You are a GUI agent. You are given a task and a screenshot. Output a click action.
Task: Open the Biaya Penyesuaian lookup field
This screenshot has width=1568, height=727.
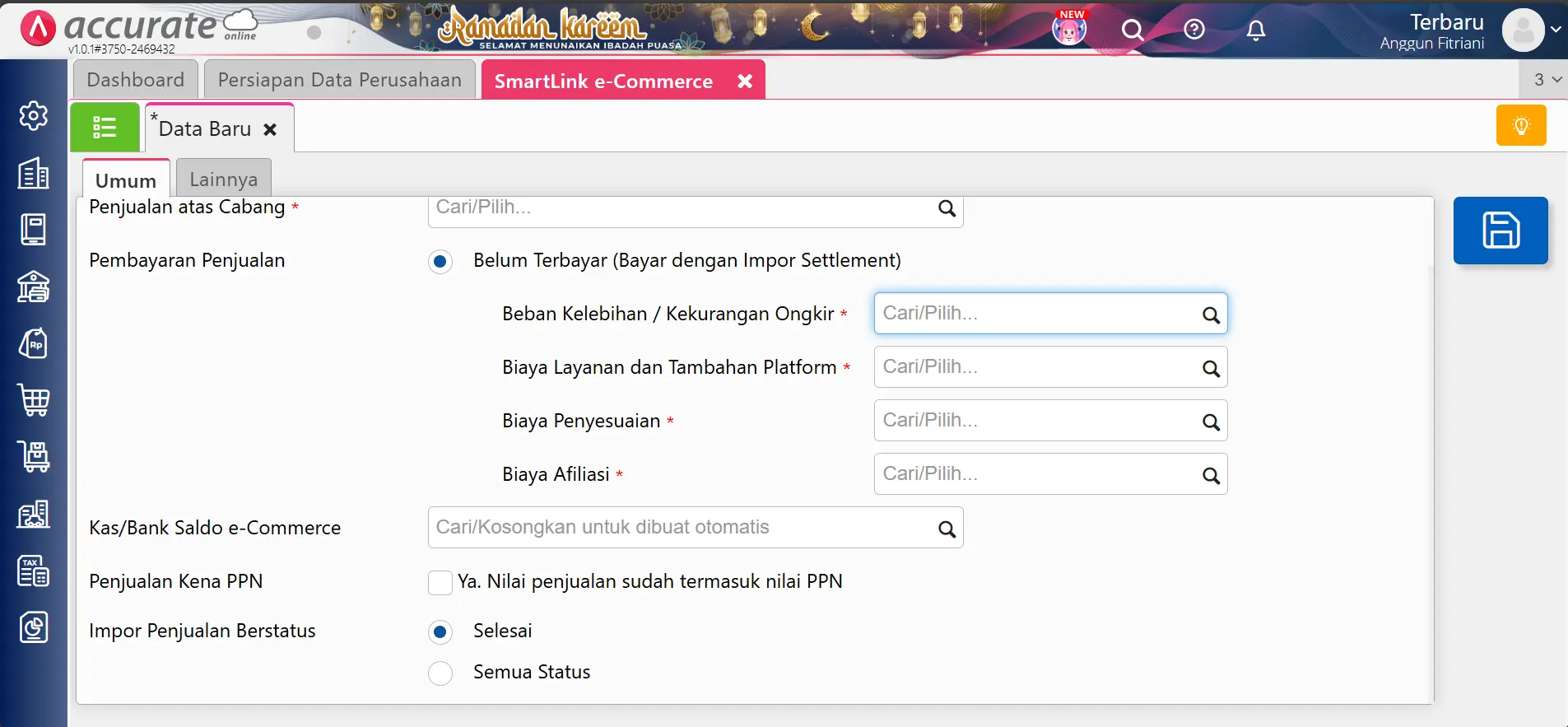[x=1050, y=421]
